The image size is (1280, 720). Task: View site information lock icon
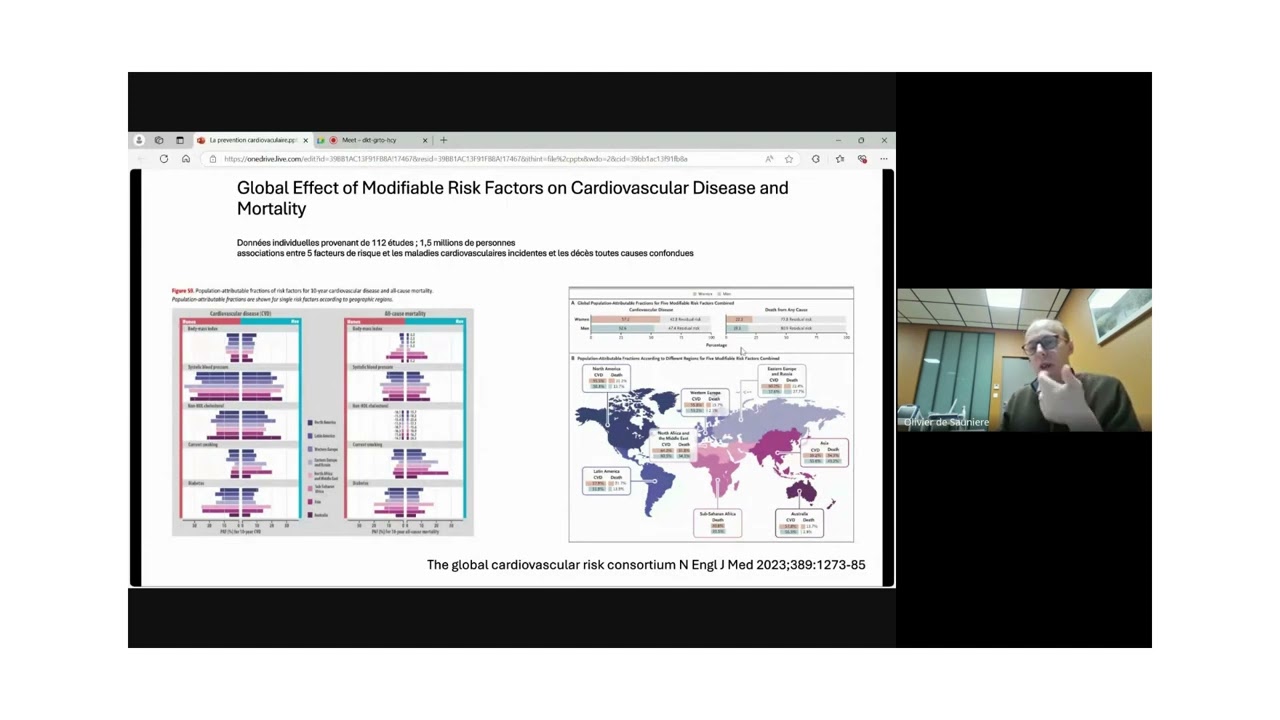click(x=212, y=159)
